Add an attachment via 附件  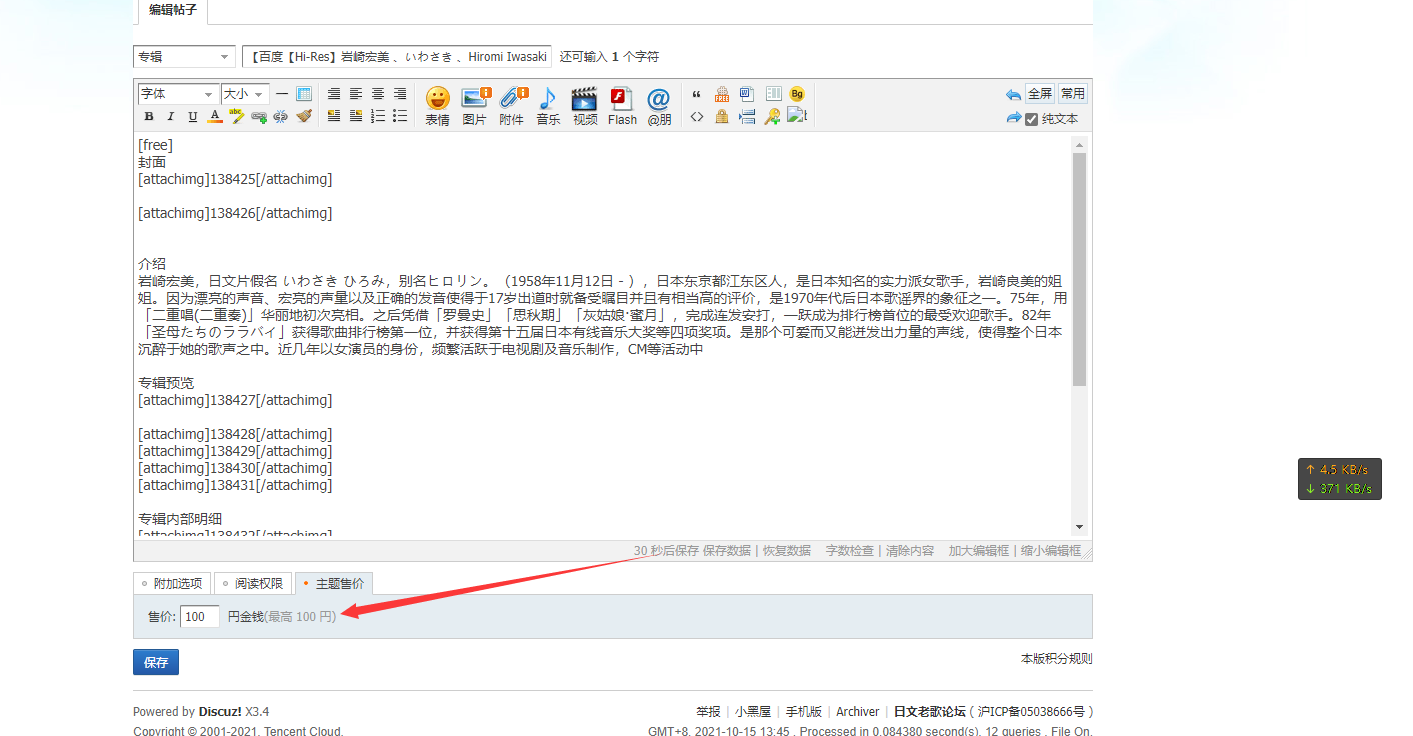click(512, 106)
